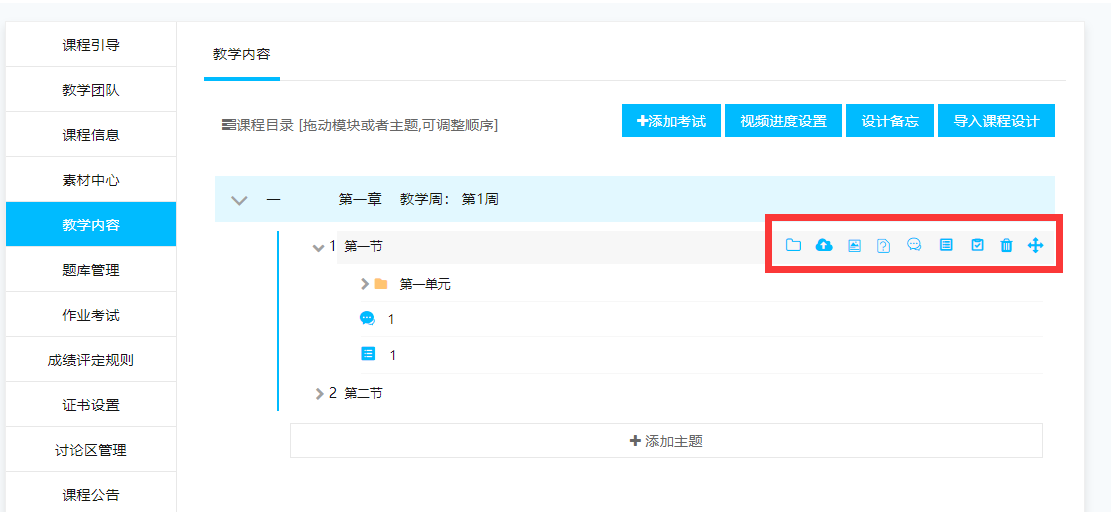Viewport: 1111px width, 512px height.
Task: Open 题库管理 in the sidebar
Action: 91,270
